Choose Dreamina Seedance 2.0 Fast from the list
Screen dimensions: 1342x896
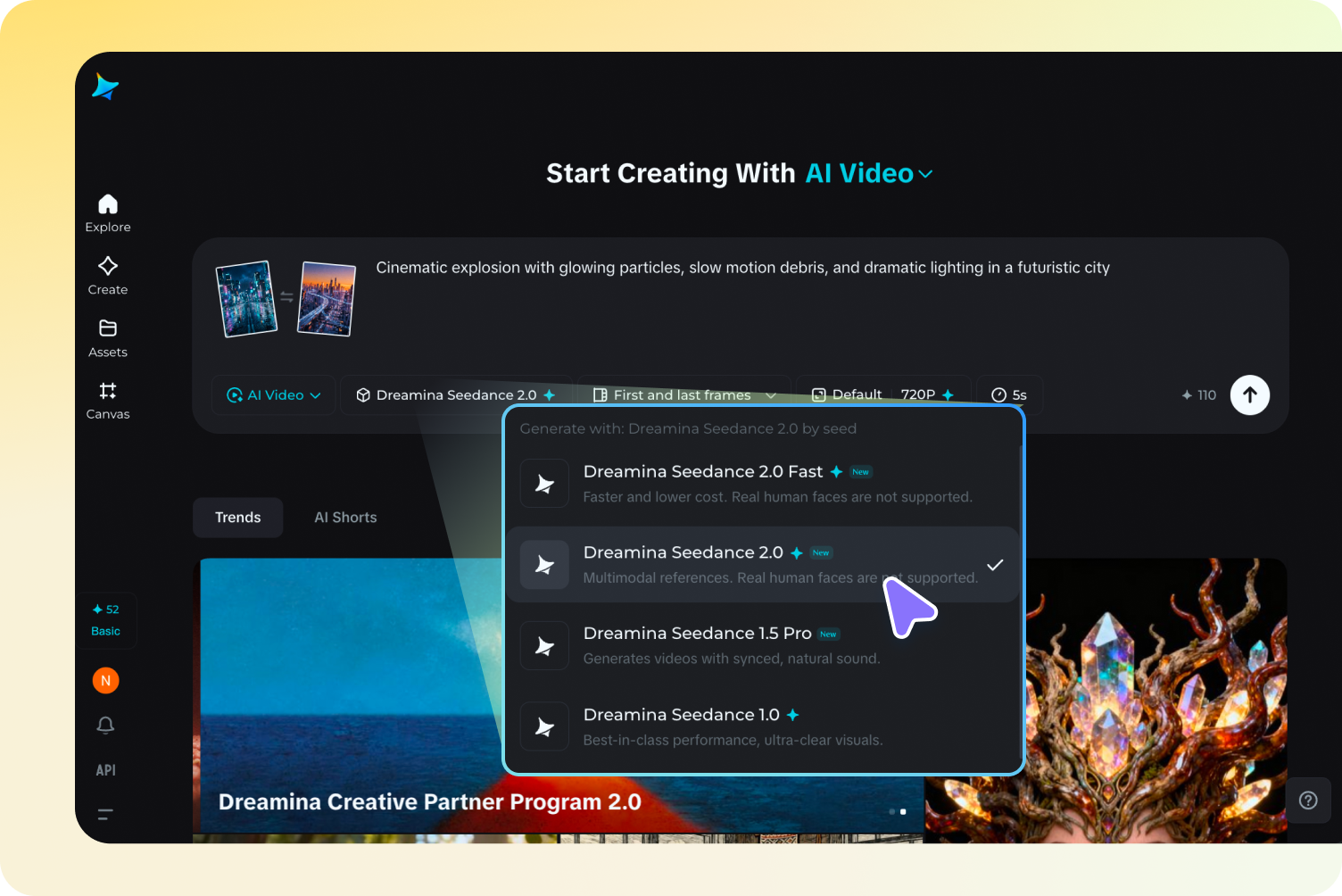763,483
